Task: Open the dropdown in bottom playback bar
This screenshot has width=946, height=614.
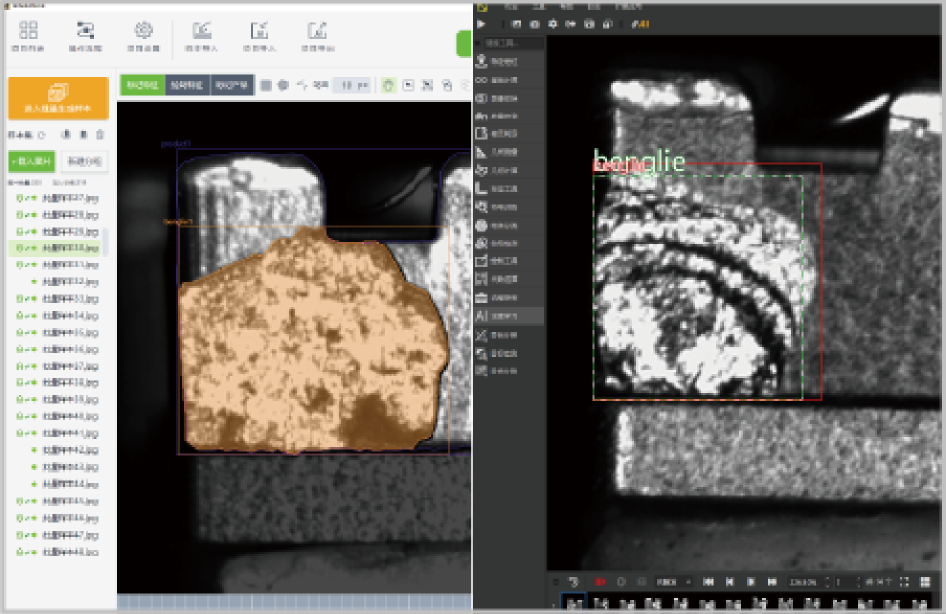Action: [674, 582]
